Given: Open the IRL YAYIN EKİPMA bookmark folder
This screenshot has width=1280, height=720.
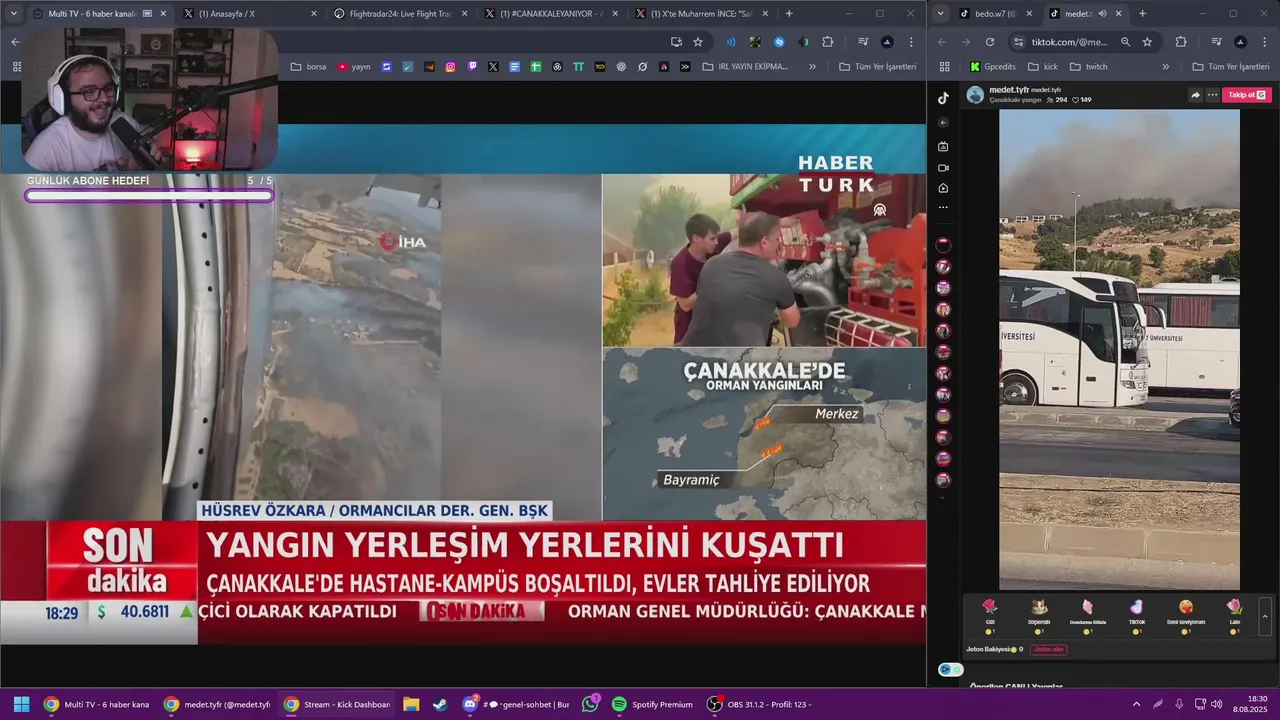Looking at the screenshot, I should pyautogui.click(x=745, y=67).
